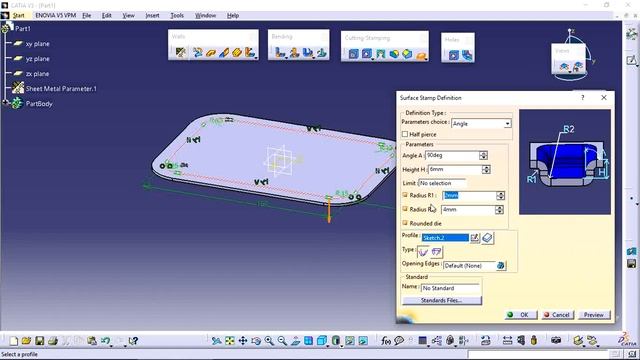Viewport: 640px width, 360px height.
Task: Click the camera Capture icon in bottom toolbar
Action: (x=556, y=340)
